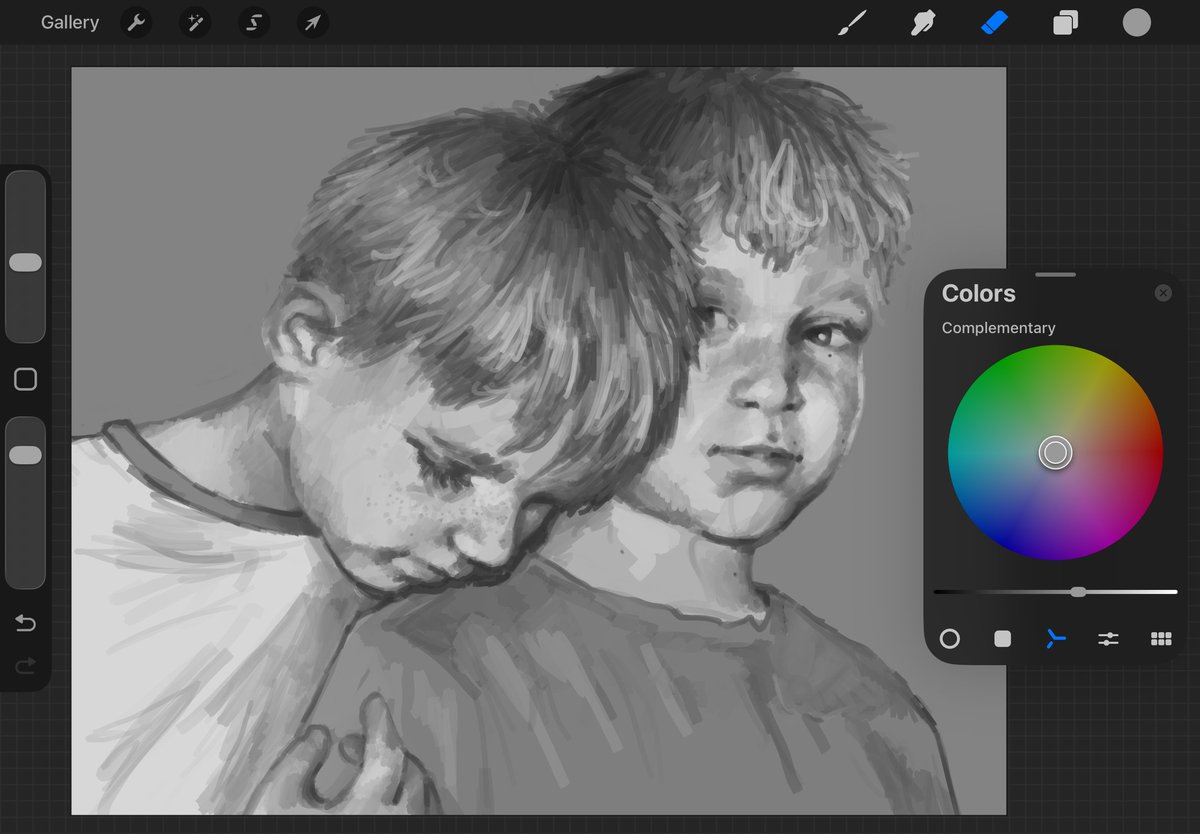Open the Complementary harmony mode dropdown

coord(998,328)
